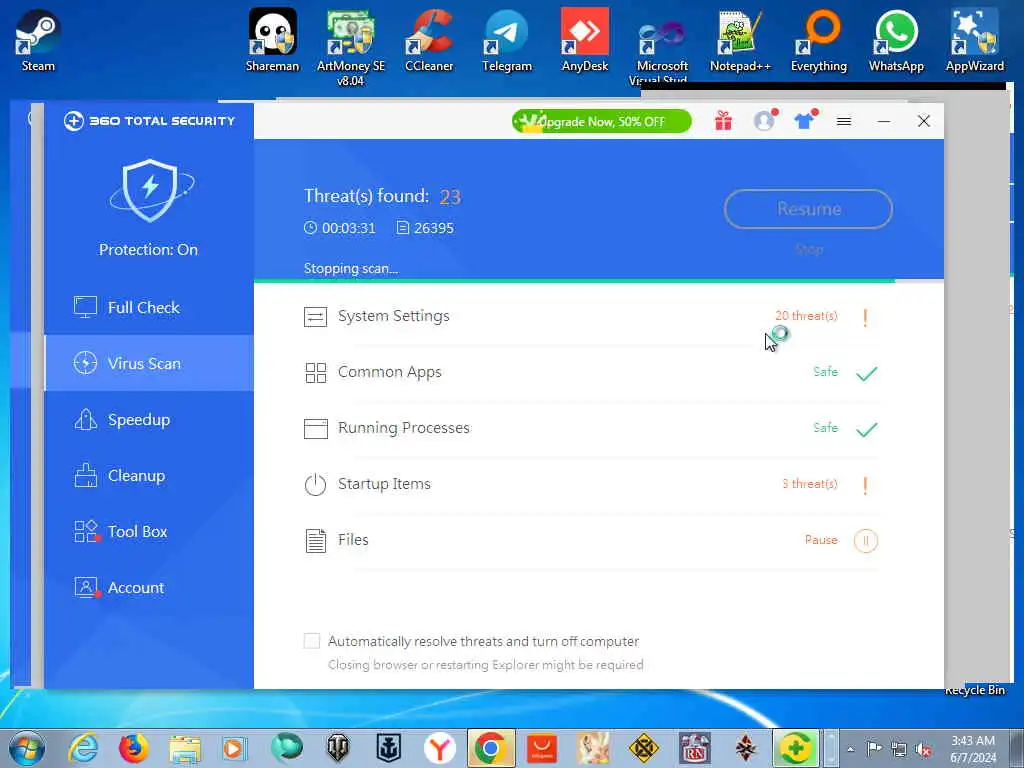Click the taskbar clock showing 3:43 AM
Viewport: 1024px width, 768px height.
[973, 749]
